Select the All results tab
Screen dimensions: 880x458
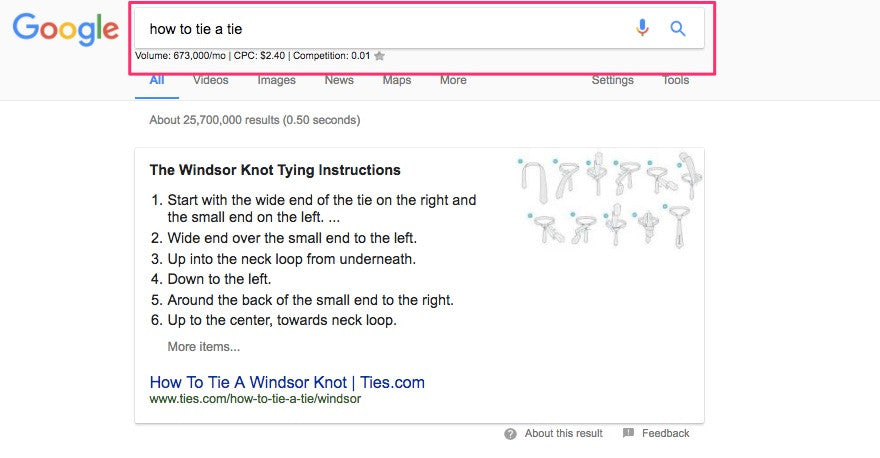tap(157, 80)
